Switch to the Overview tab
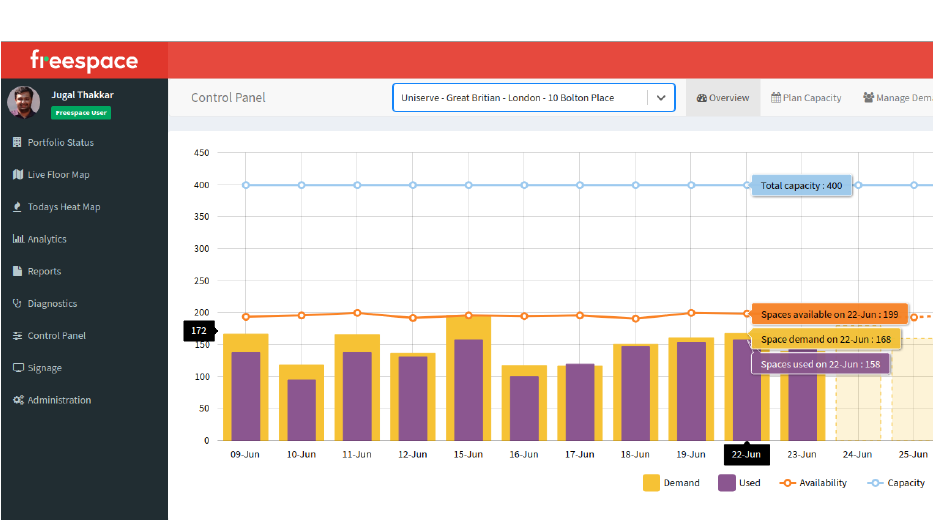Screen dimensions: 933x521 (723, 98)
